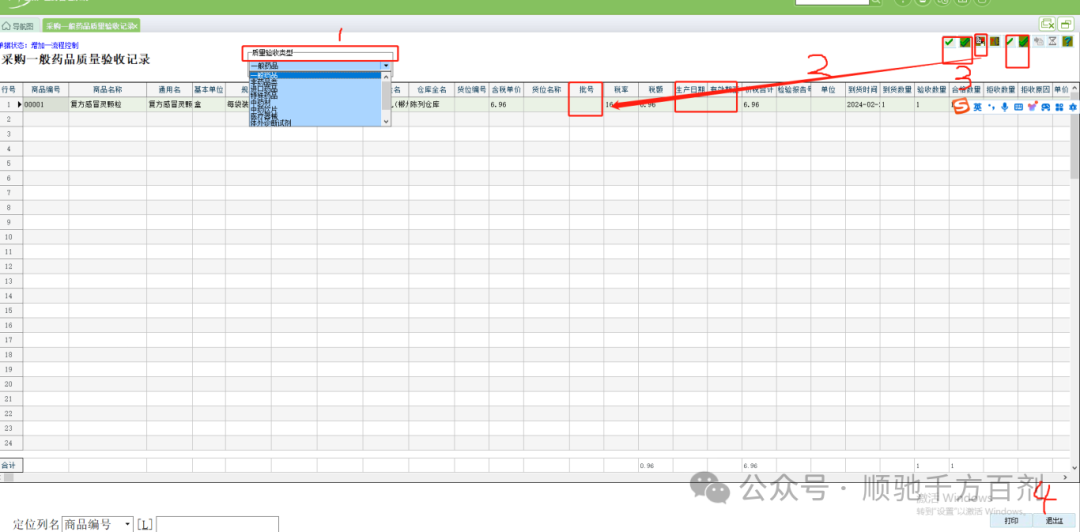Click the 拒收数量 column header
1080x532 pixels.
pos(1000,90)
